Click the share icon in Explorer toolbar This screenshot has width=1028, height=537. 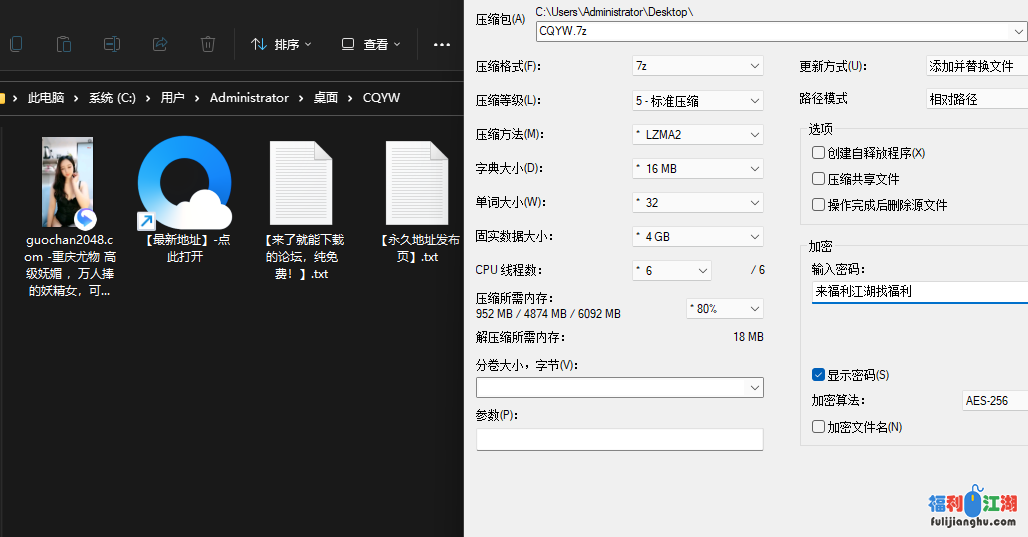pyautogui.click(x=160, y=44)
